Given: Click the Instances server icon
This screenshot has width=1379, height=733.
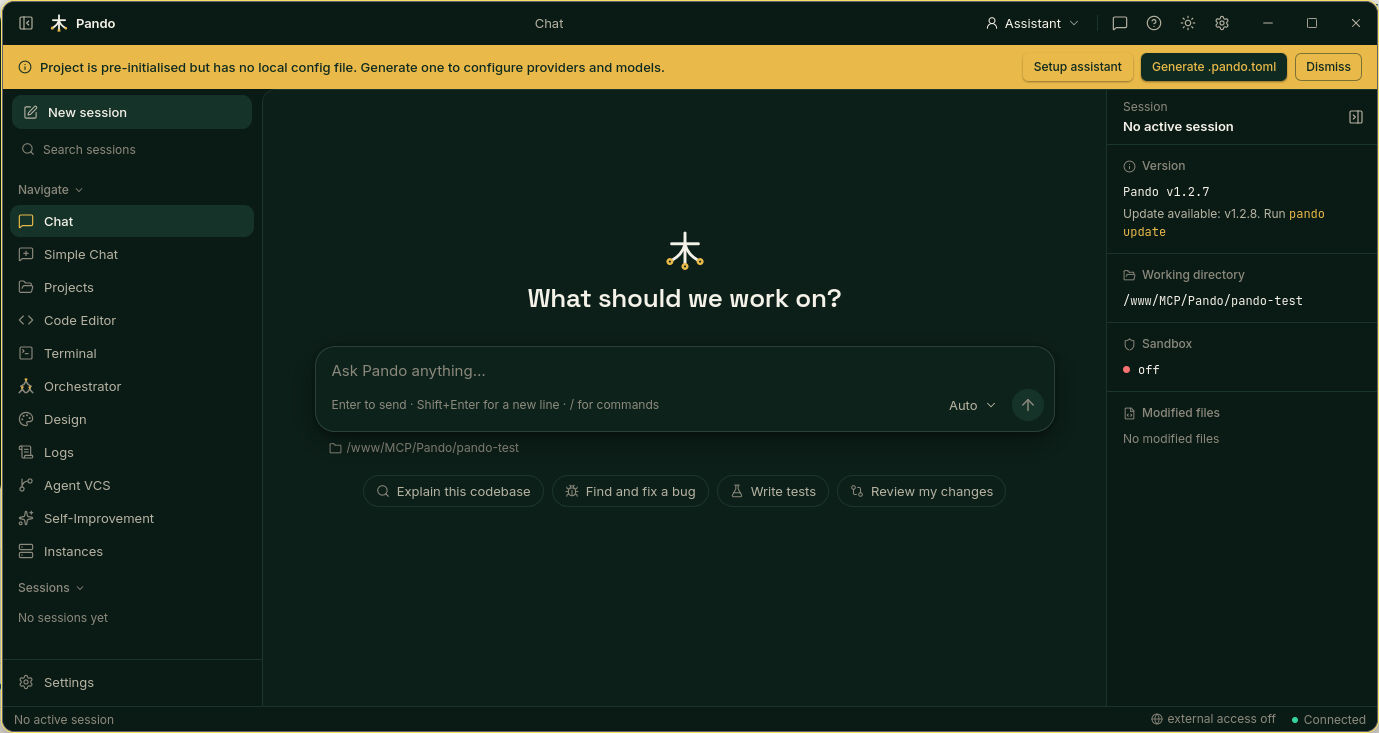Looking at the screenshot, I should (26, 551).
